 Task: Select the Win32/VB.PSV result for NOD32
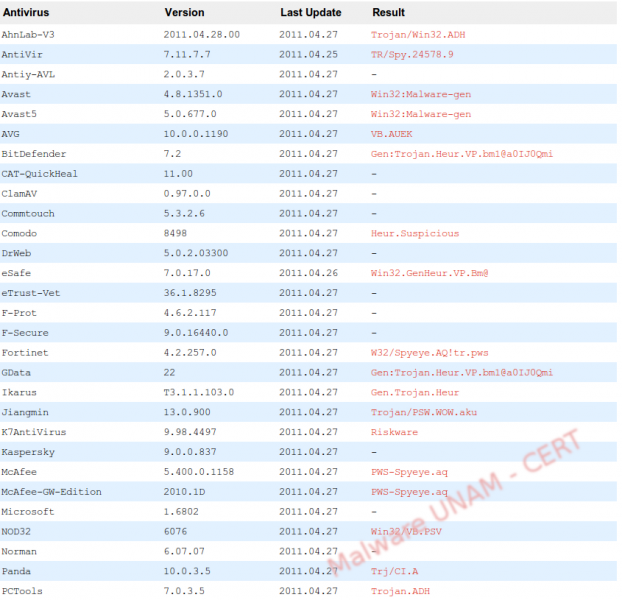tap(406, 532)
